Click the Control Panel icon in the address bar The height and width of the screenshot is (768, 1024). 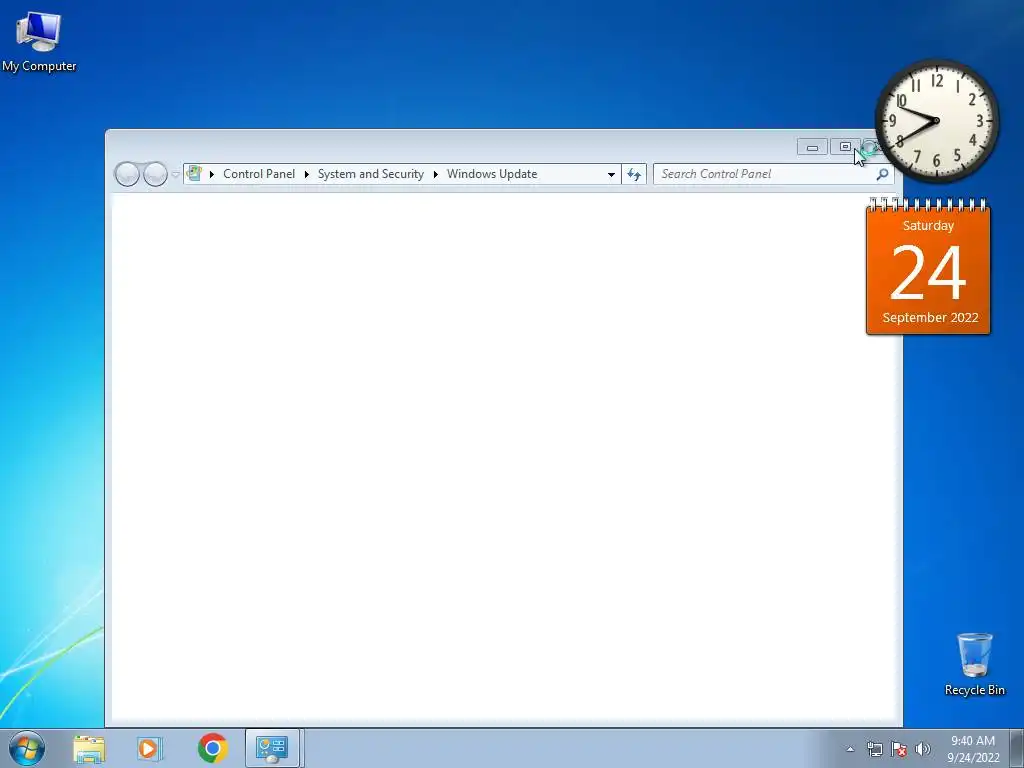pyautogui.click(x=194, y=174)
